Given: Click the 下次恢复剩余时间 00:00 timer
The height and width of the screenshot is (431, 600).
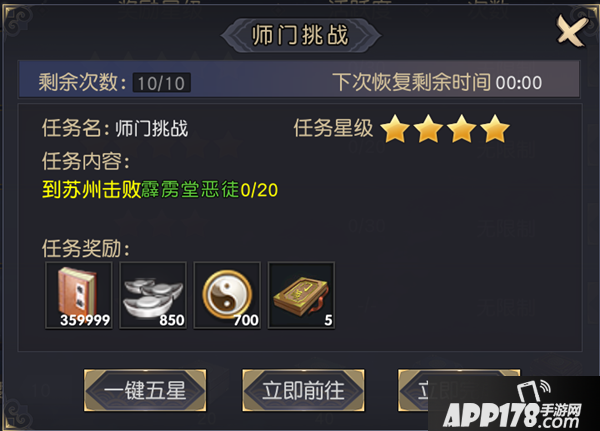Looking at the screenshot, I should pos(437,82).
